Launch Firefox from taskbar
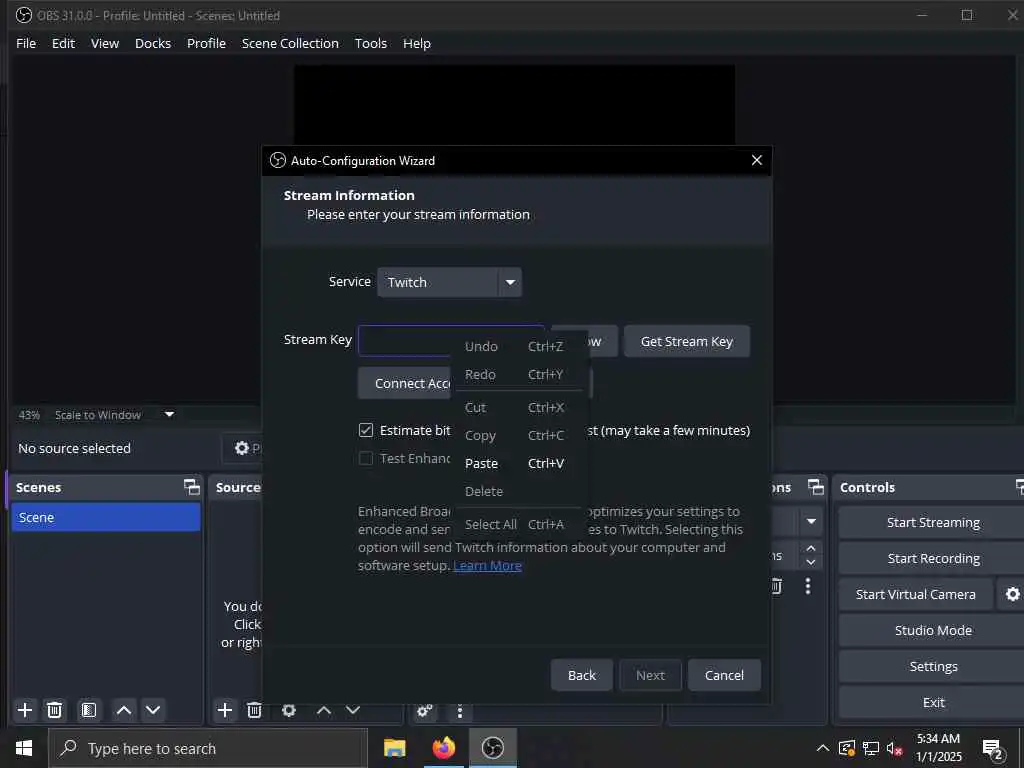The height and width of the screenshot is (768, 1024). coord(444,748)
